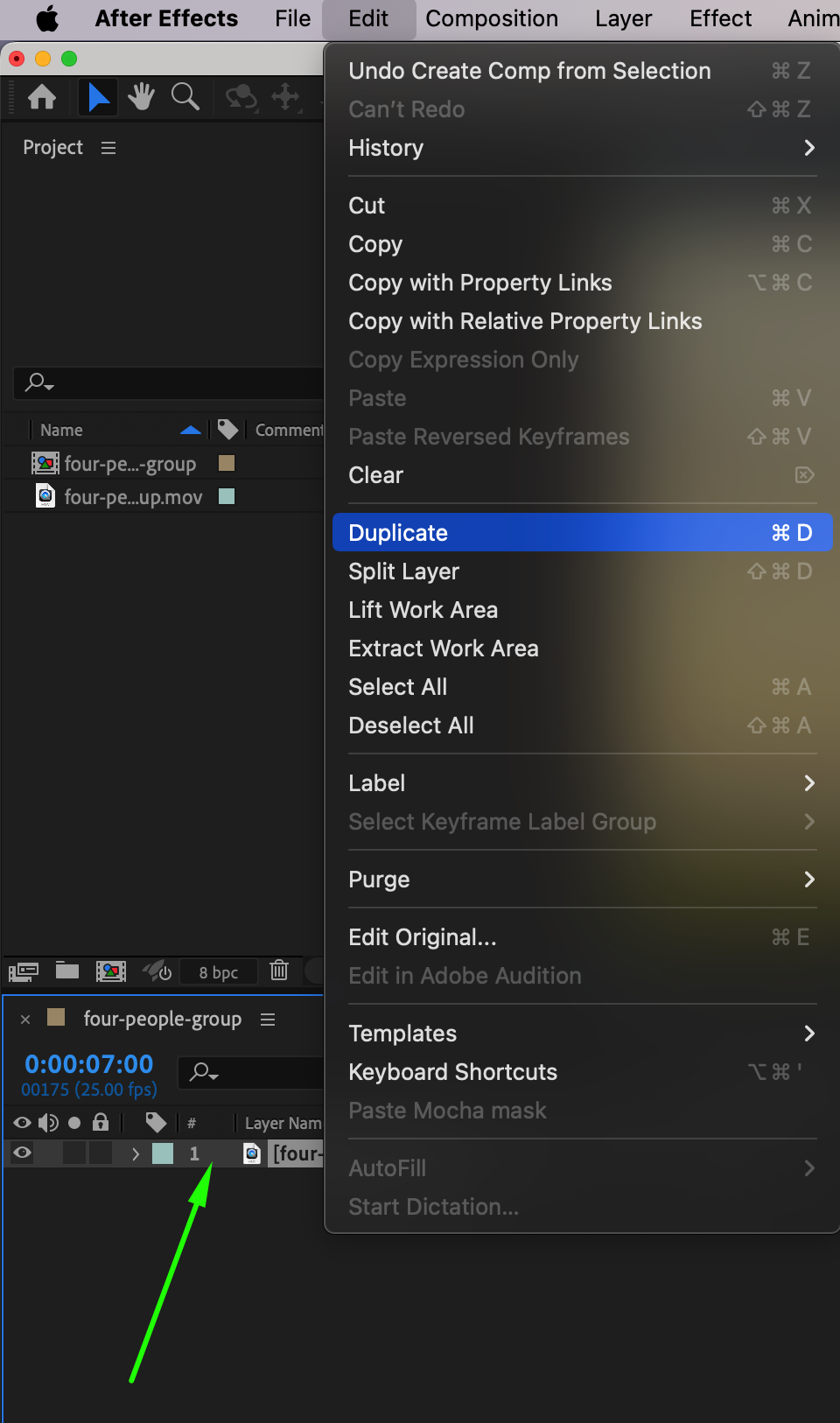Open the Project panel hamburger menu
Screen dimensions: 840x1423
click(108, 148)
